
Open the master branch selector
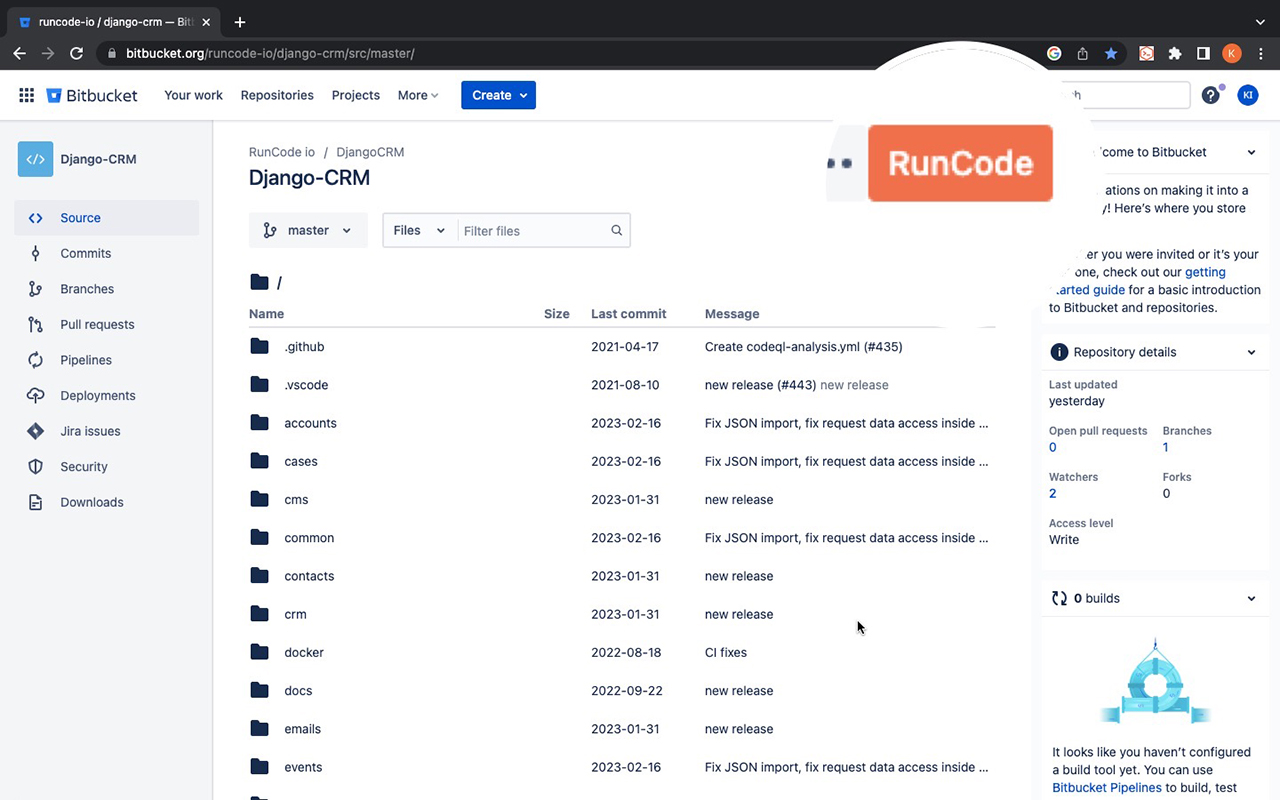click(x=308, y=230)
